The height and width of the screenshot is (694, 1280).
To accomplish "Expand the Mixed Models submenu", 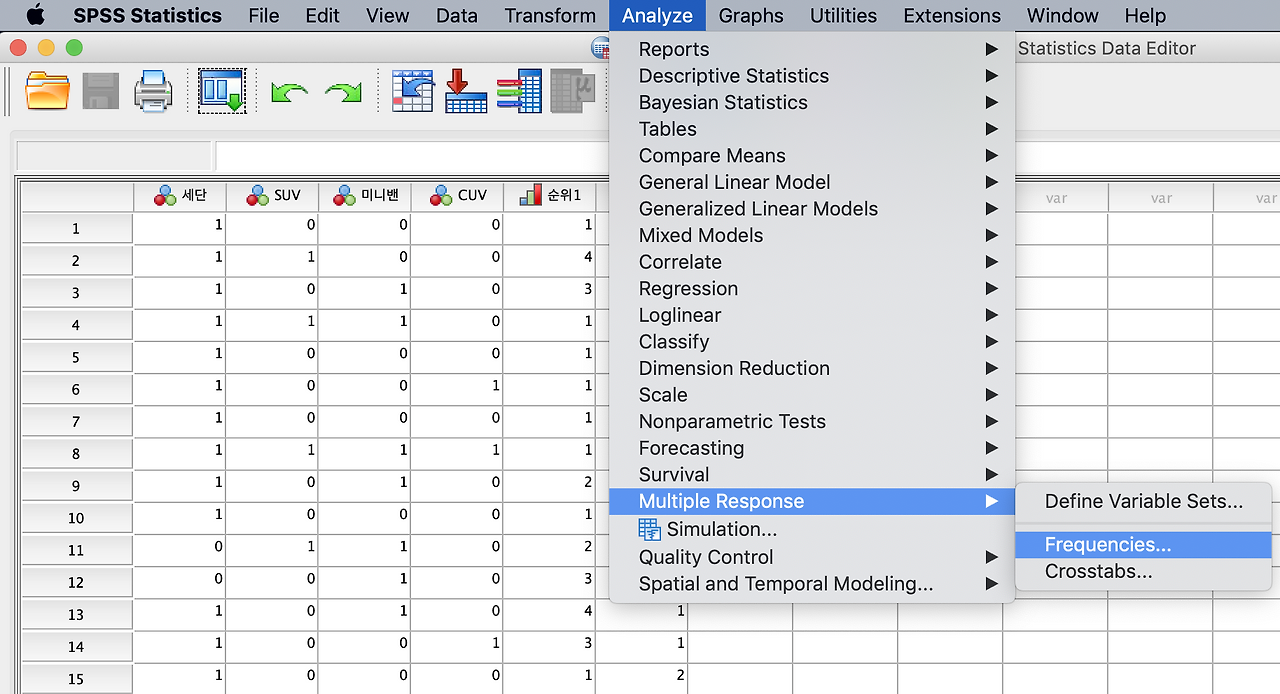I will (x=812, y=235).
